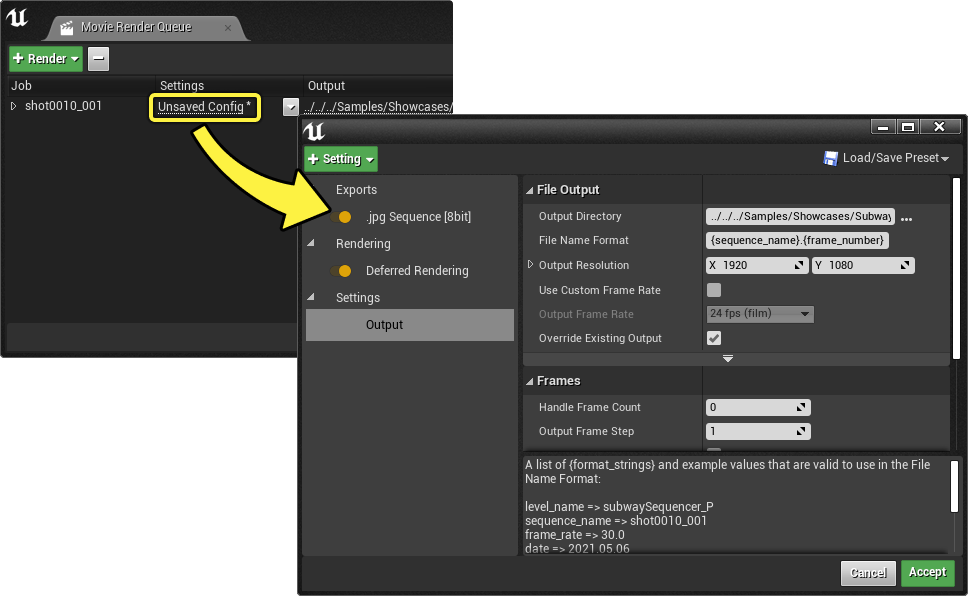Screen dimensions: 968x596
Task: Uncheck Override Existing Output
Action: [x=712, y=338]
